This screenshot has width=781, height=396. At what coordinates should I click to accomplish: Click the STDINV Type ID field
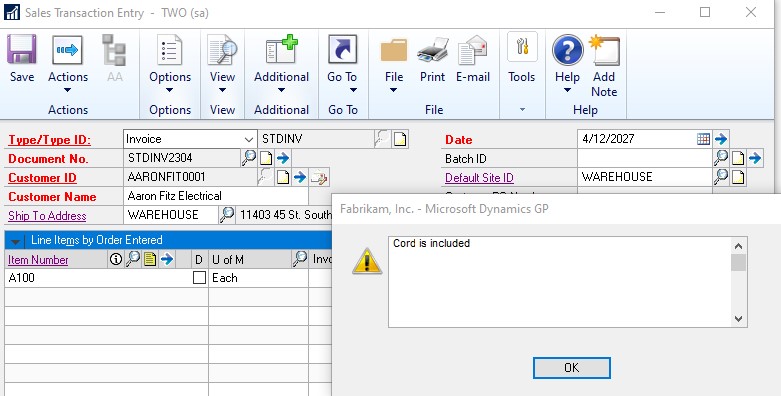pos(315,139)
